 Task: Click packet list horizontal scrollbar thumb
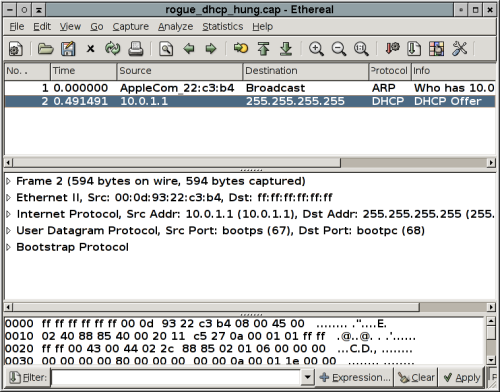[177, 163]
